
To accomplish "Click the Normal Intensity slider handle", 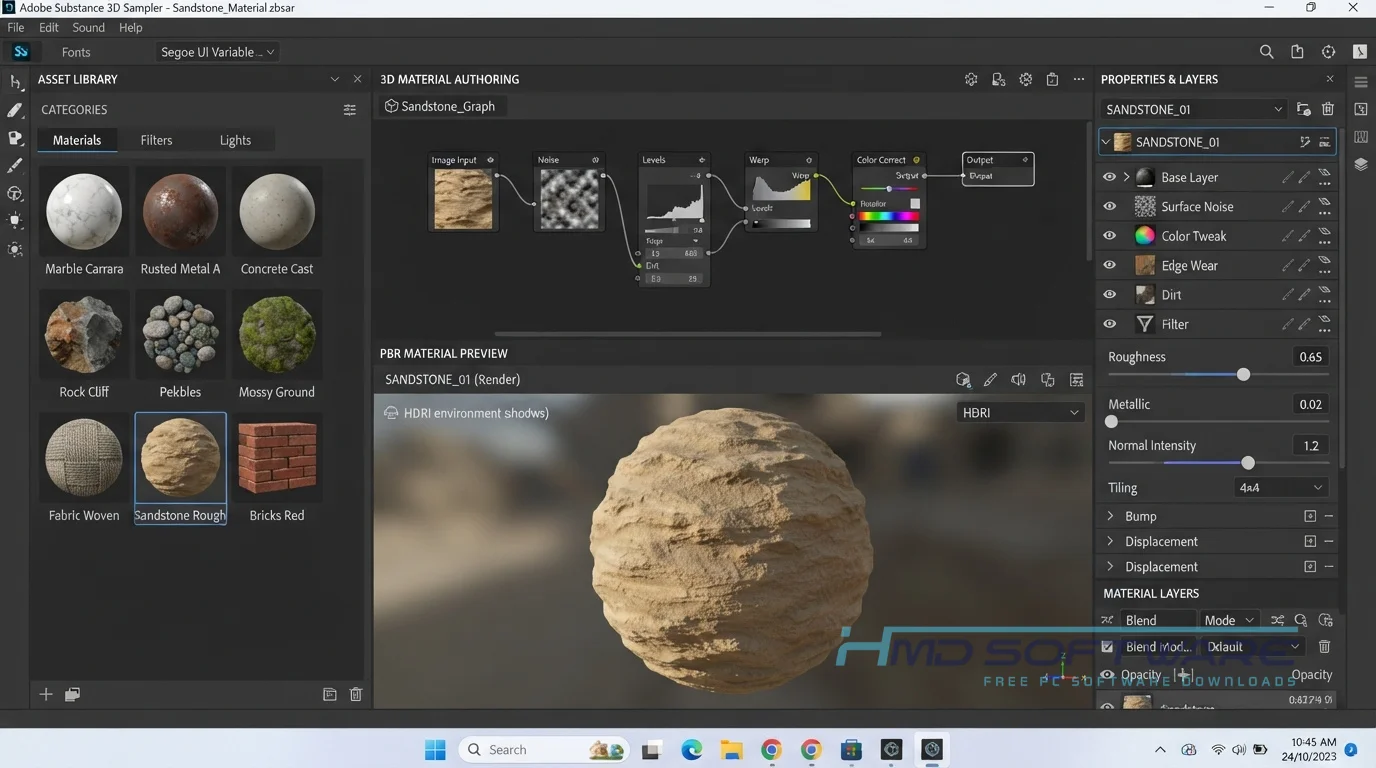I will [x=1248, y=463].
